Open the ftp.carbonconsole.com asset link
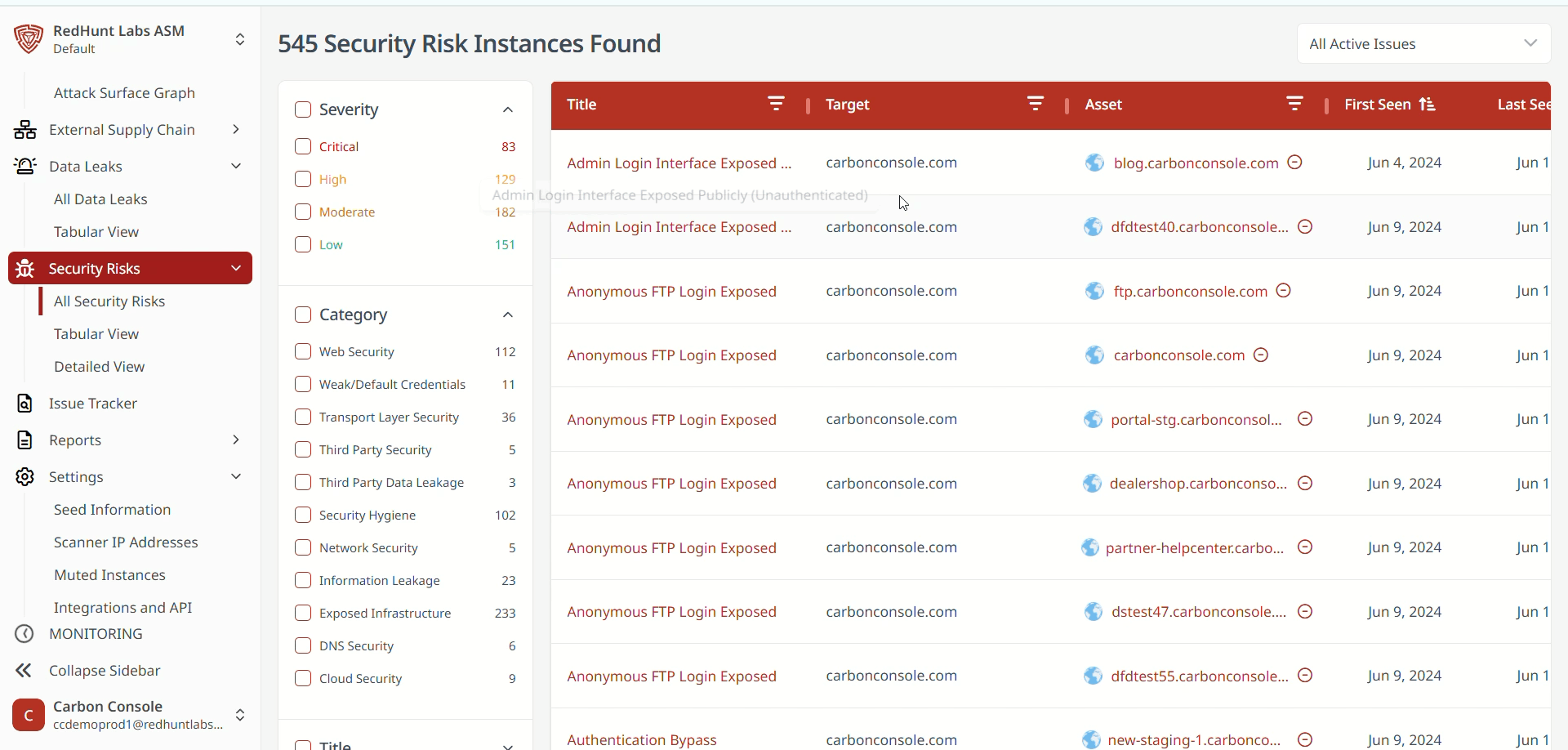1568x750 pixels. tap(1191, 291)
